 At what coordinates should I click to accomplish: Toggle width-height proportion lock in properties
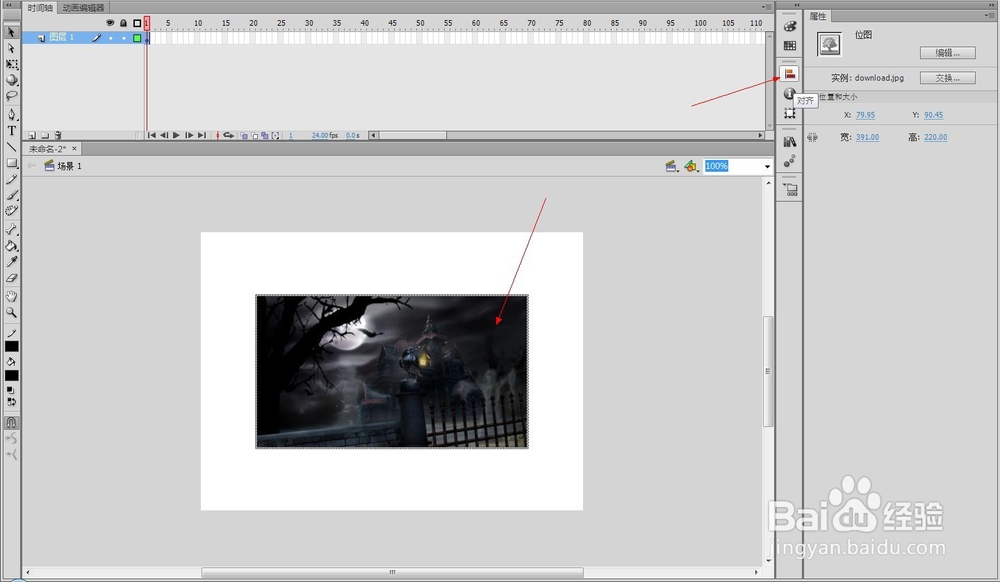(x=812, y=137)
